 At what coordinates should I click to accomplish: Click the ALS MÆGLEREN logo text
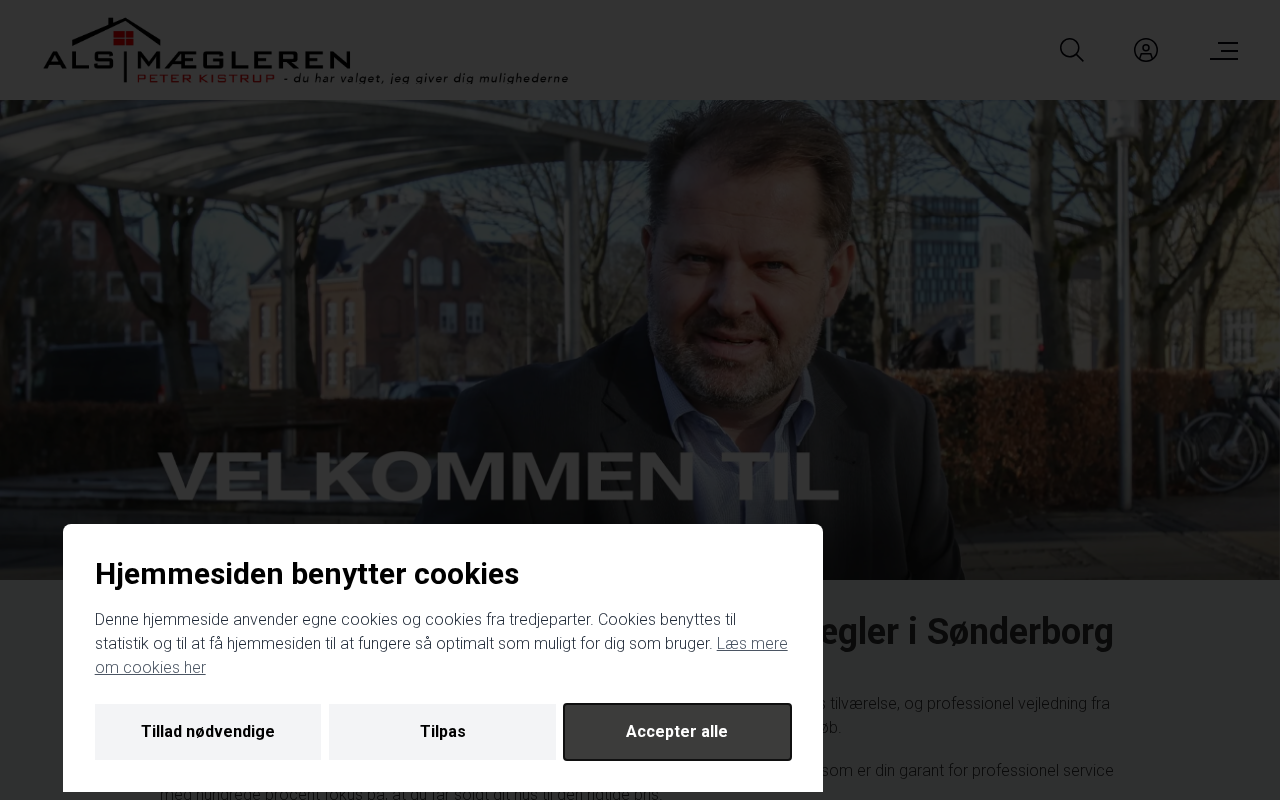(197, 60)
